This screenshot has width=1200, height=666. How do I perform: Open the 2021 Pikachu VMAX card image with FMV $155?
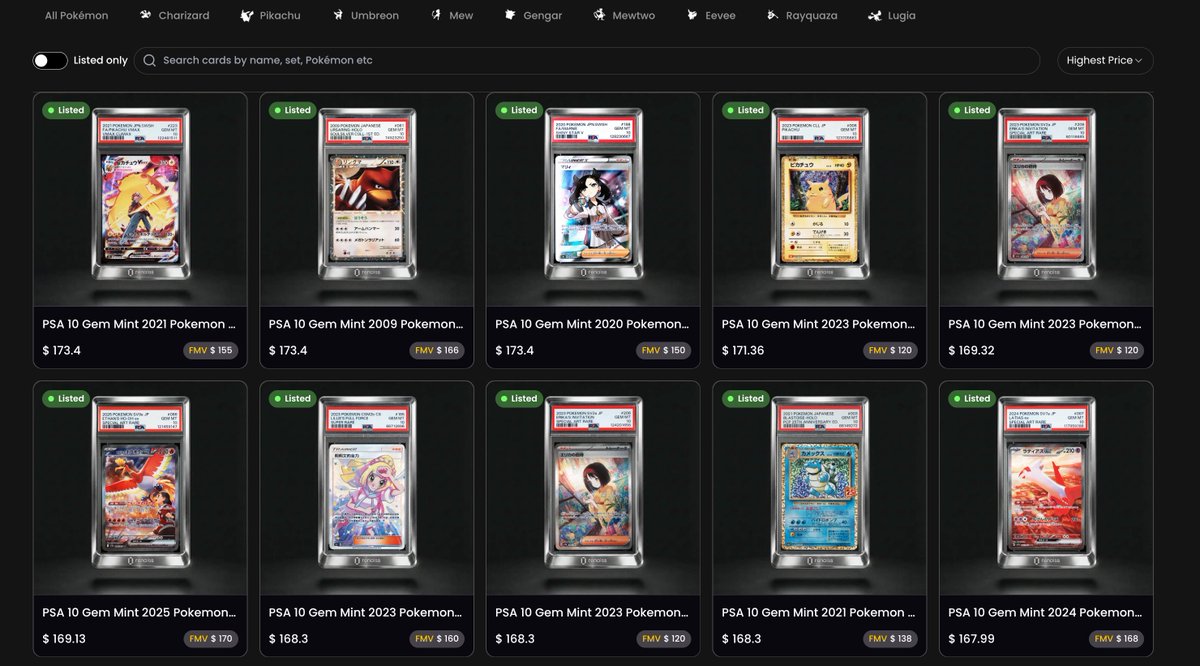pos(140,200)
